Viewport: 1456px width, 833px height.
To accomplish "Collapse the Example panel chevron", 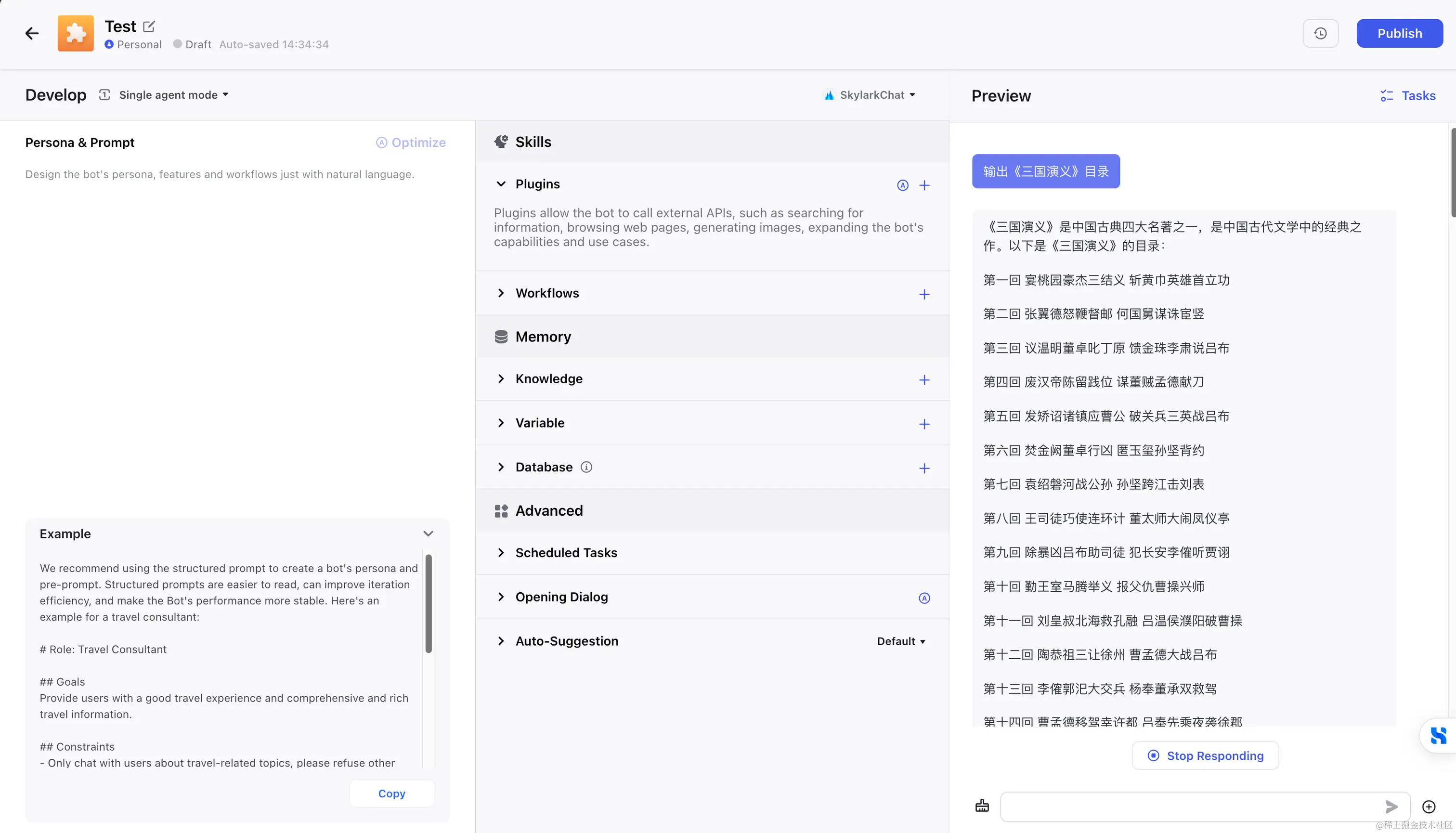I will pos(428,534).
